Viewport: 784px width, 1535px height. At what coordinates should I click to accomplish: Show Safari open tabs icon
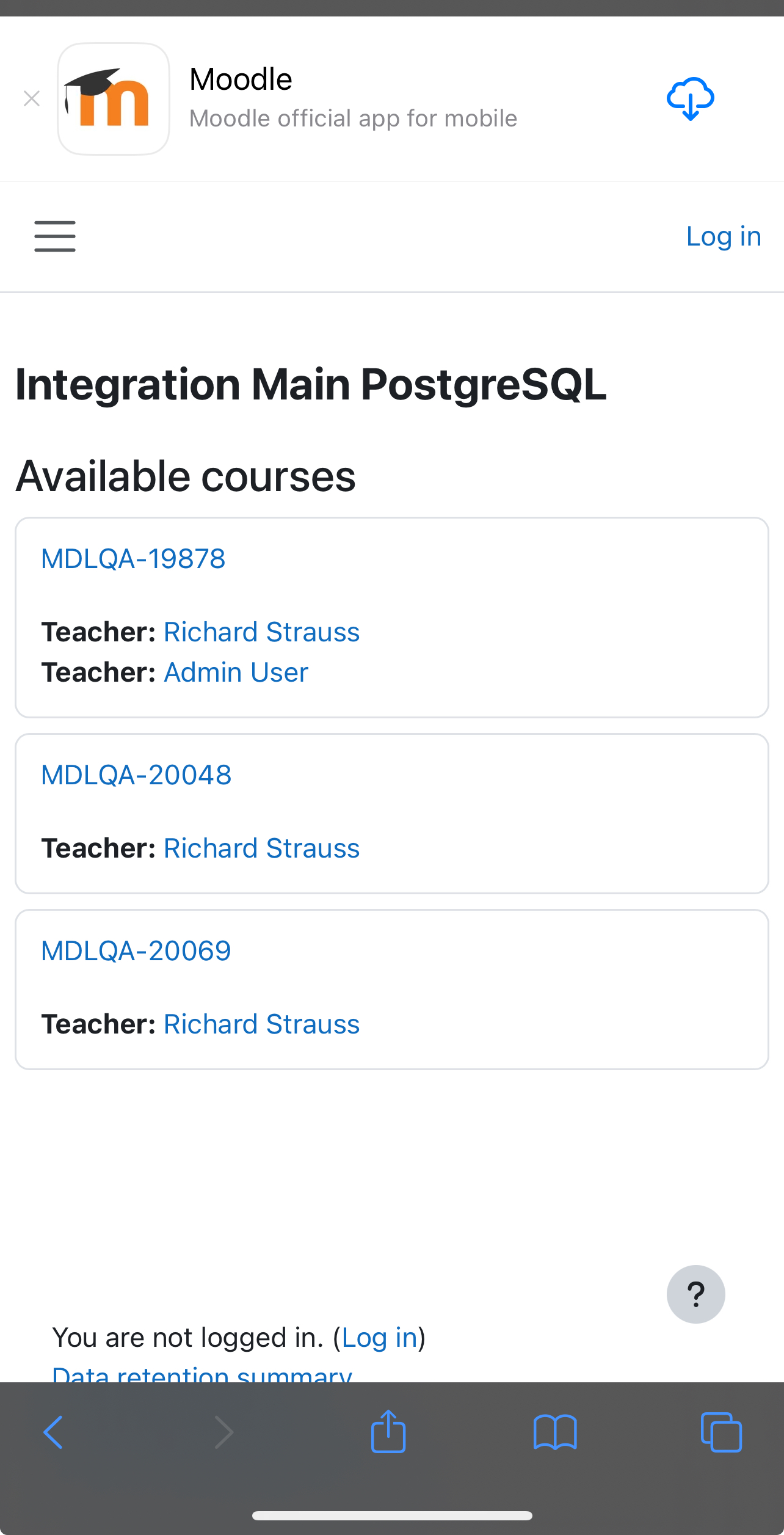pos(721,1432)
